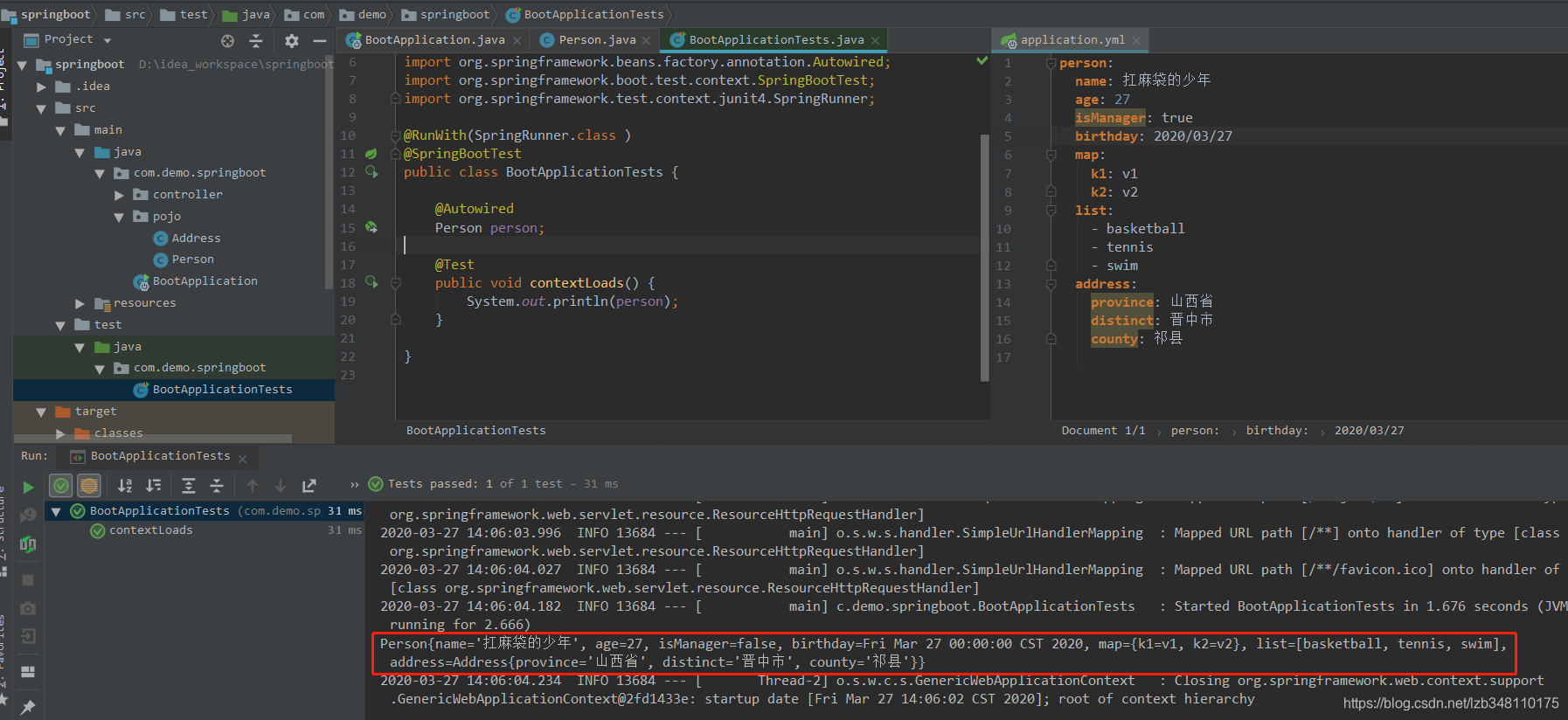
Task: Collapse the BootApplicationTests result node
Action: 56,512
